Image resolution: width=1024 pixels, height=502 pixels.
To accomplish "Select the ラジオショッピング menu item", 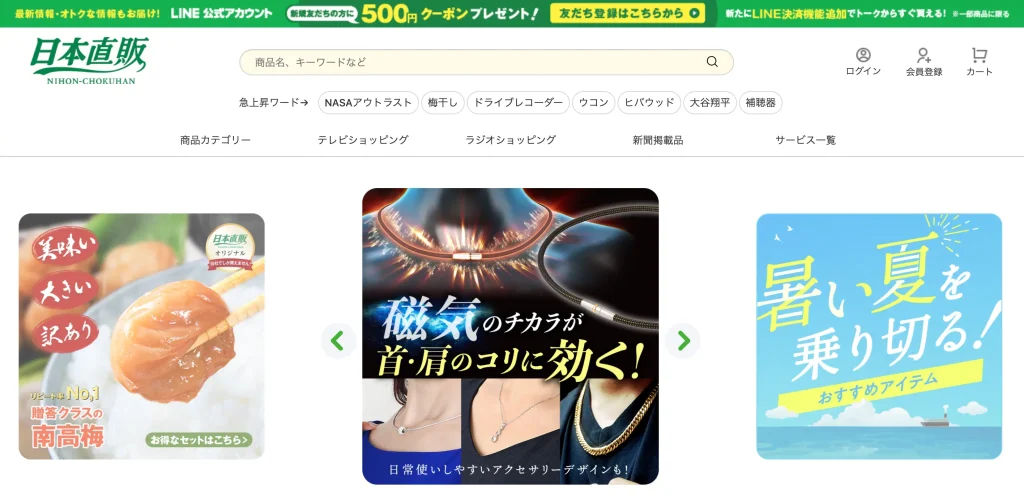I will pos(511,140).
